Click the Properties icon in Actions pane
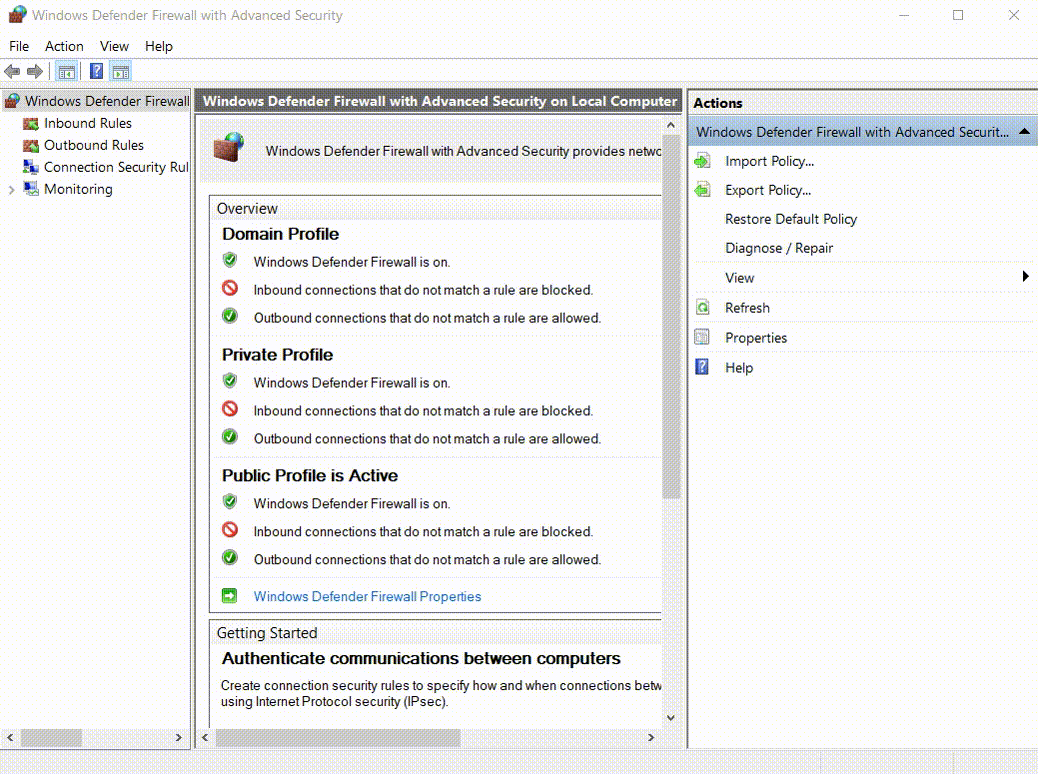 point(702,337)
